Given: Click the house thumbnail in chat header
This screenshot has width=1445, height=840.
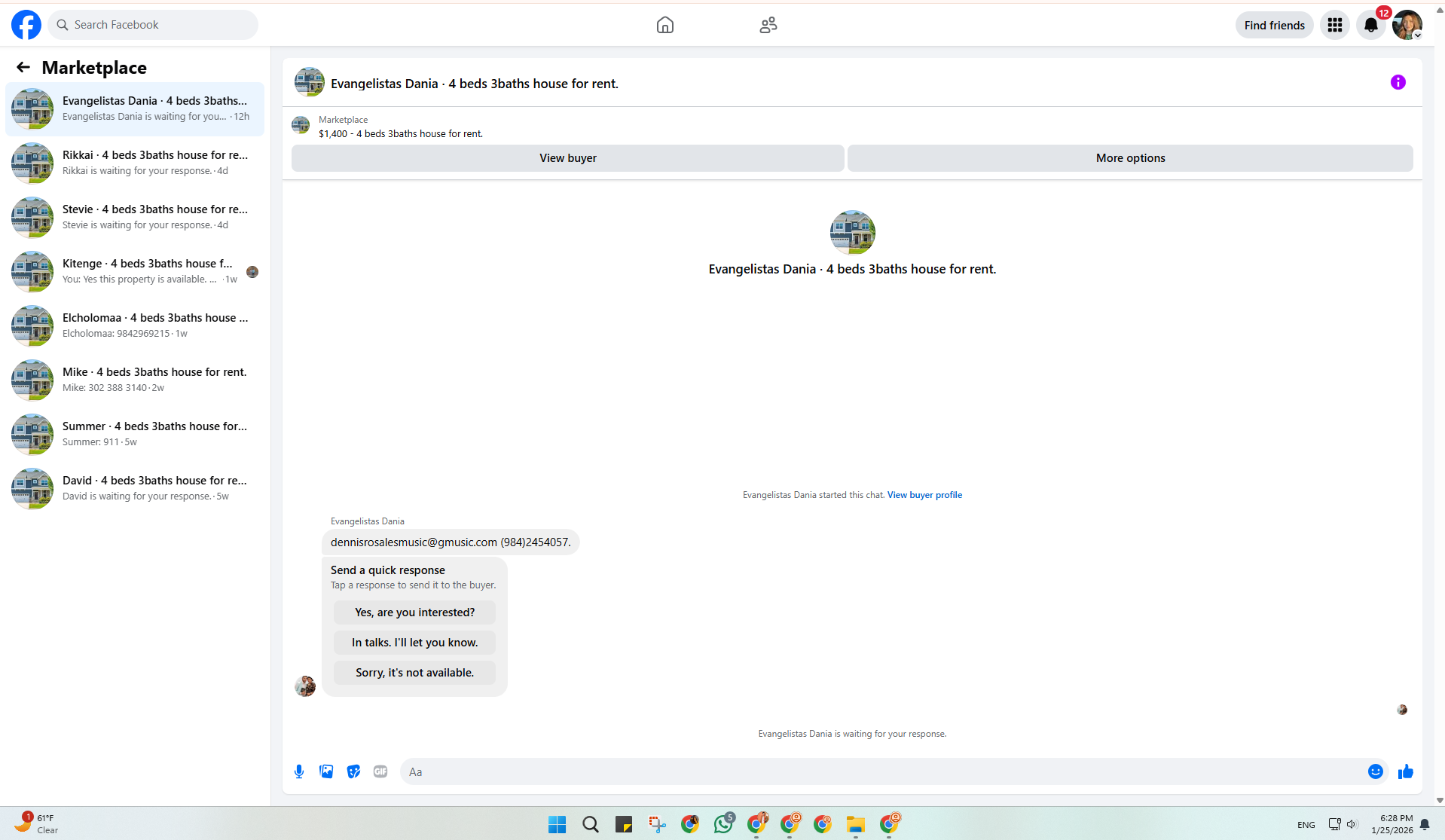Looking at the screenshot, I should (309, 83).
